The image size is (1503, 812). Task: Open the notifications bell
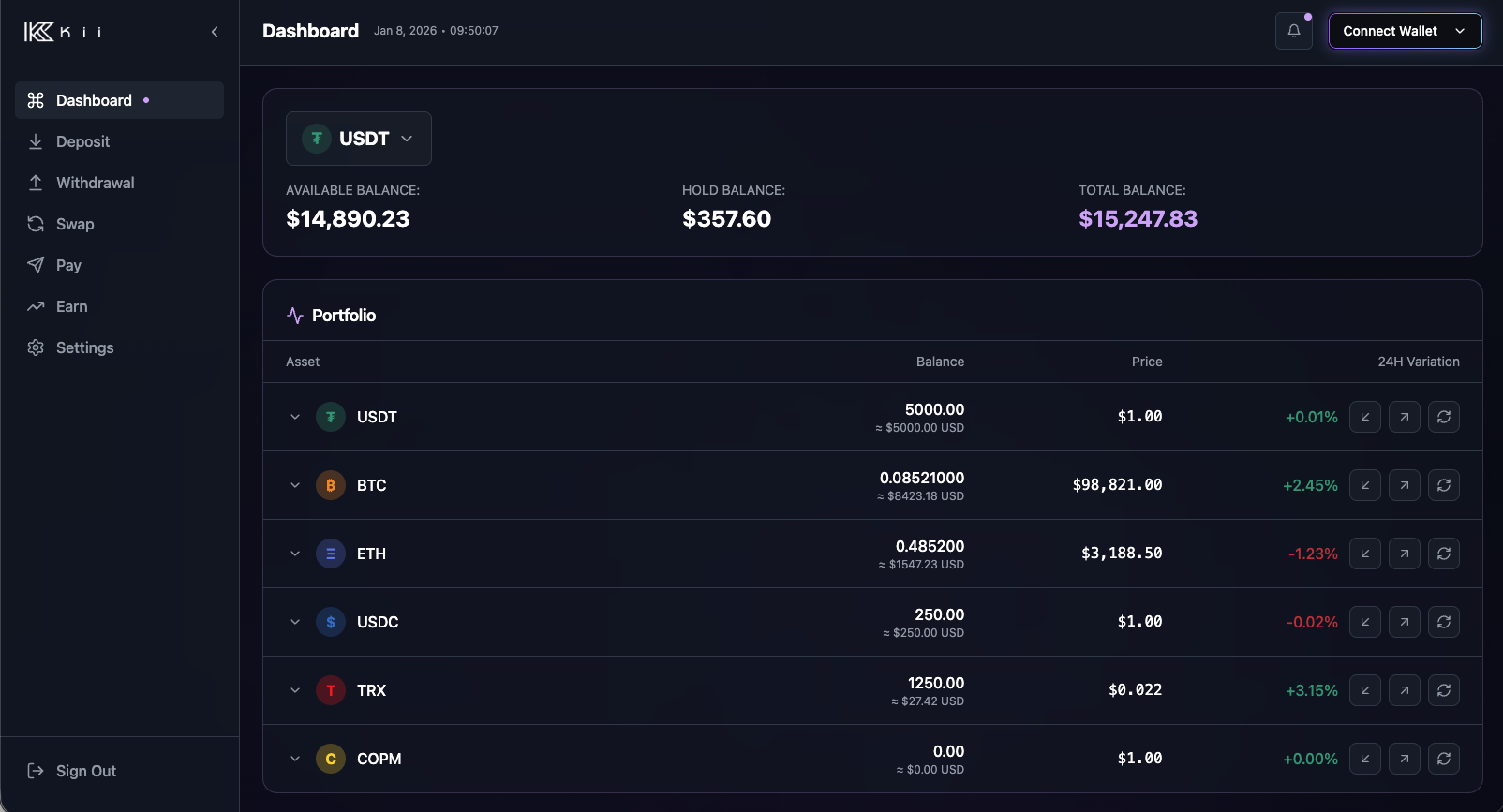(x=1293, y=31)
